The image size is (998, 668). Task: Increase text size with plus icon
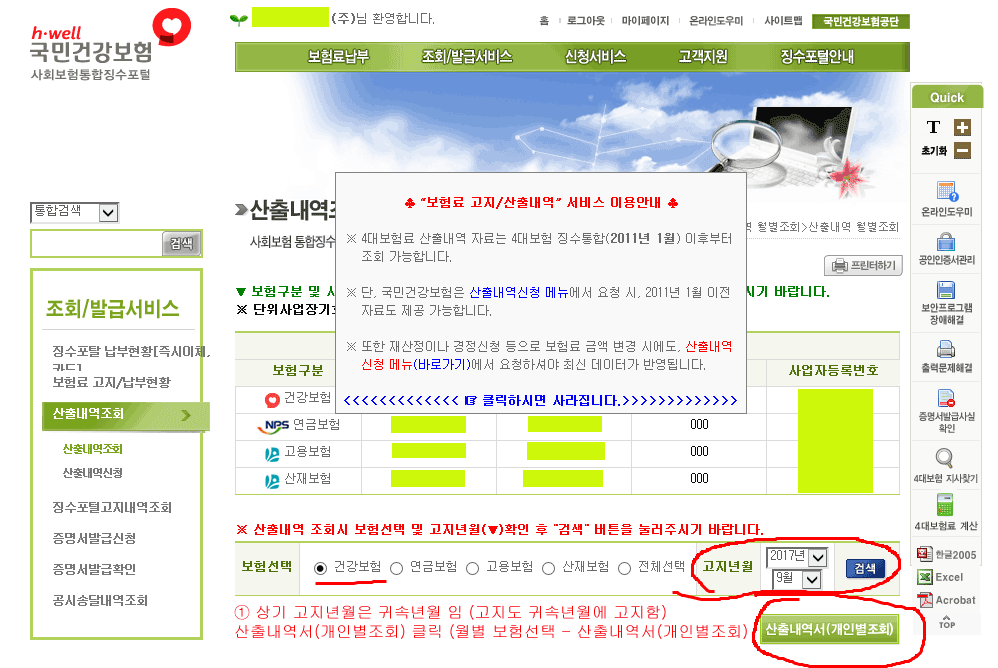click(x=962, y=128)
